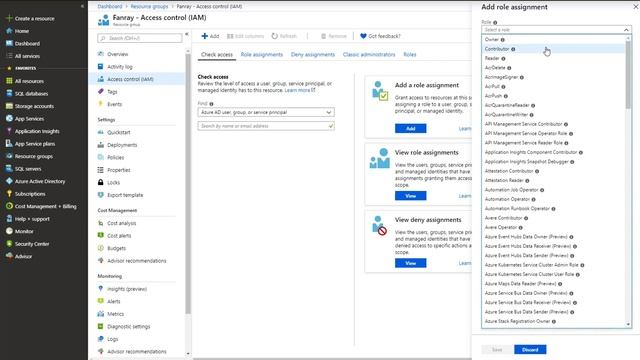This screenshot has width=640, height=360.
Task: Click Dashboard breadcrumb link
Action: tap(110, 7)
